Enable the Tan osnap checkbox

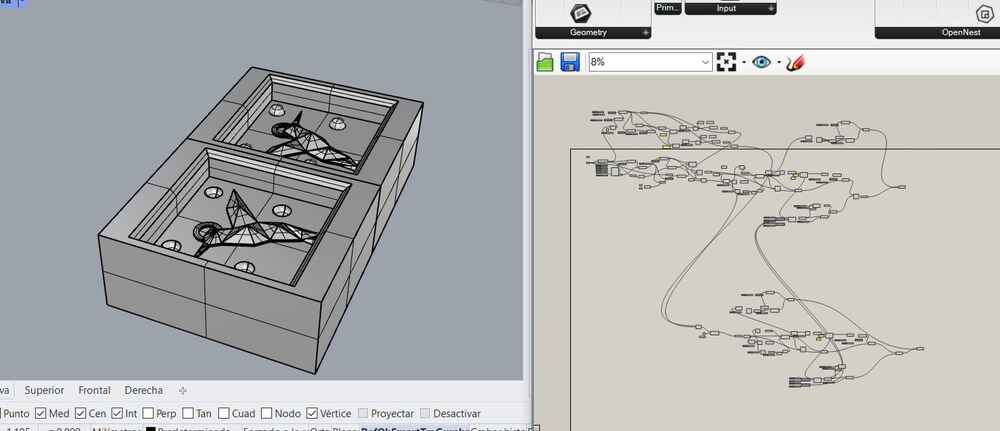click(188, 414)
